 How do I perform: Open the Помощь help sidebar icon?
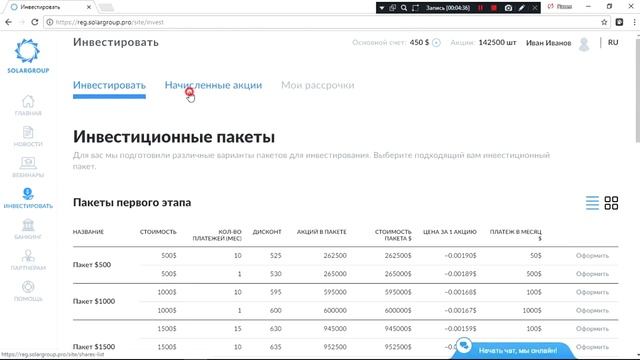pyautogui.click(x=28, y=291)
